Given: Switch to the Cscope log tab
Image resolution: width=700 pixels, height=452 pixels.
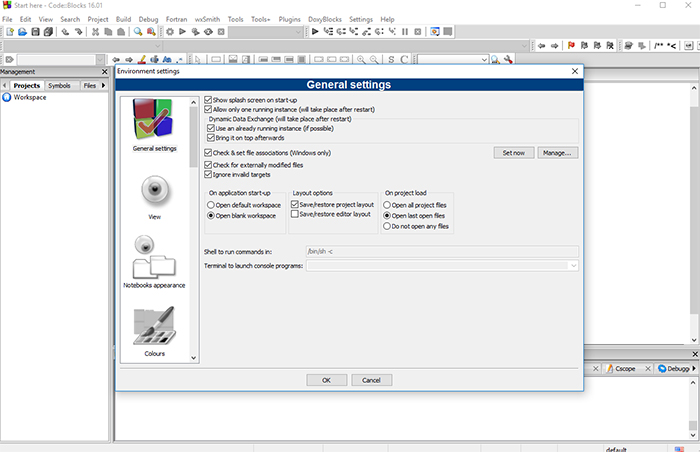Looking at the screenshot, I should pos(625,368).
